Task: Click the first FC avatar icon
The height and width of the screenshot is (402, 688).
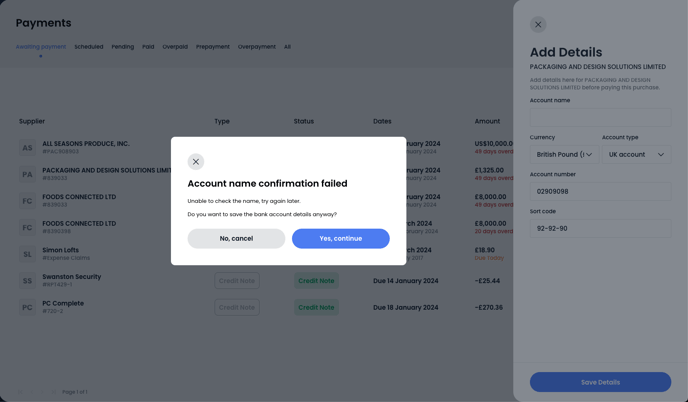Action: (x=27, y=201)
